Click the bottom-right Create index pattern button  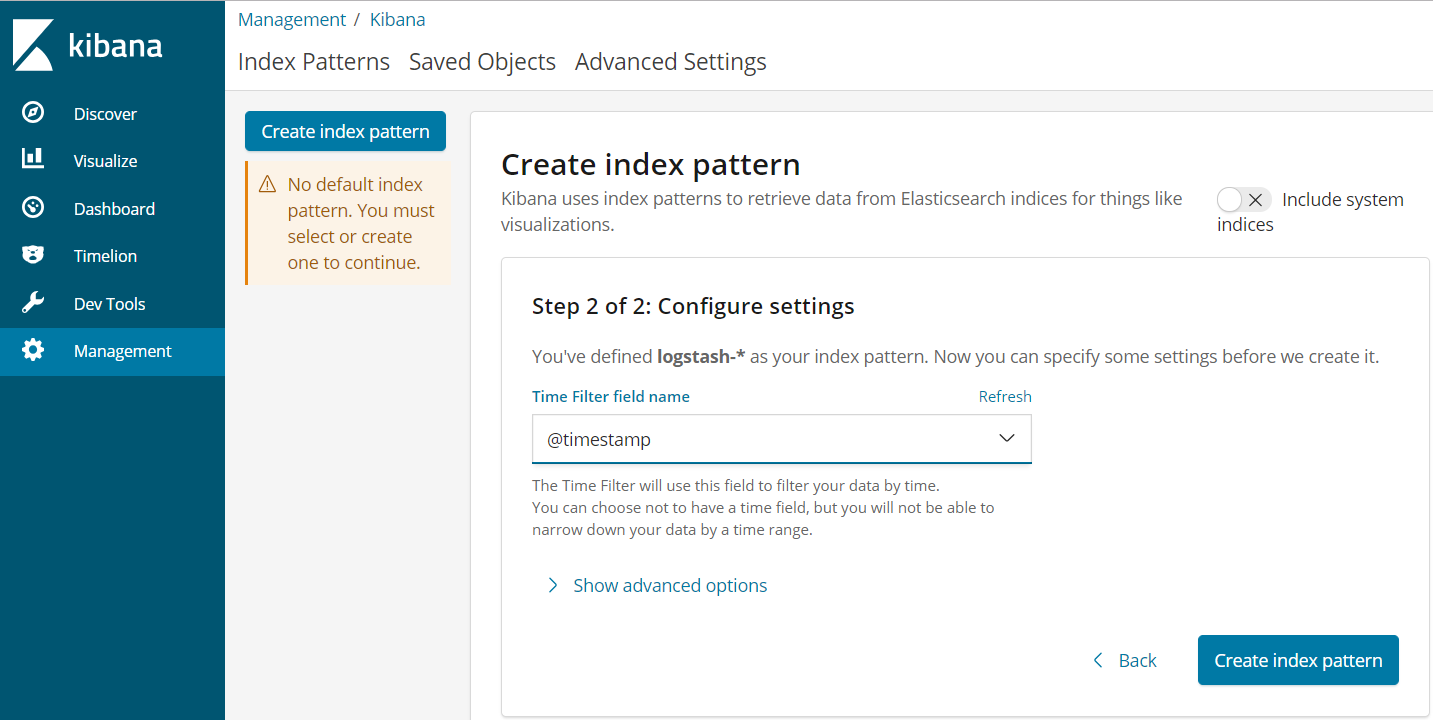point(1297,660)
